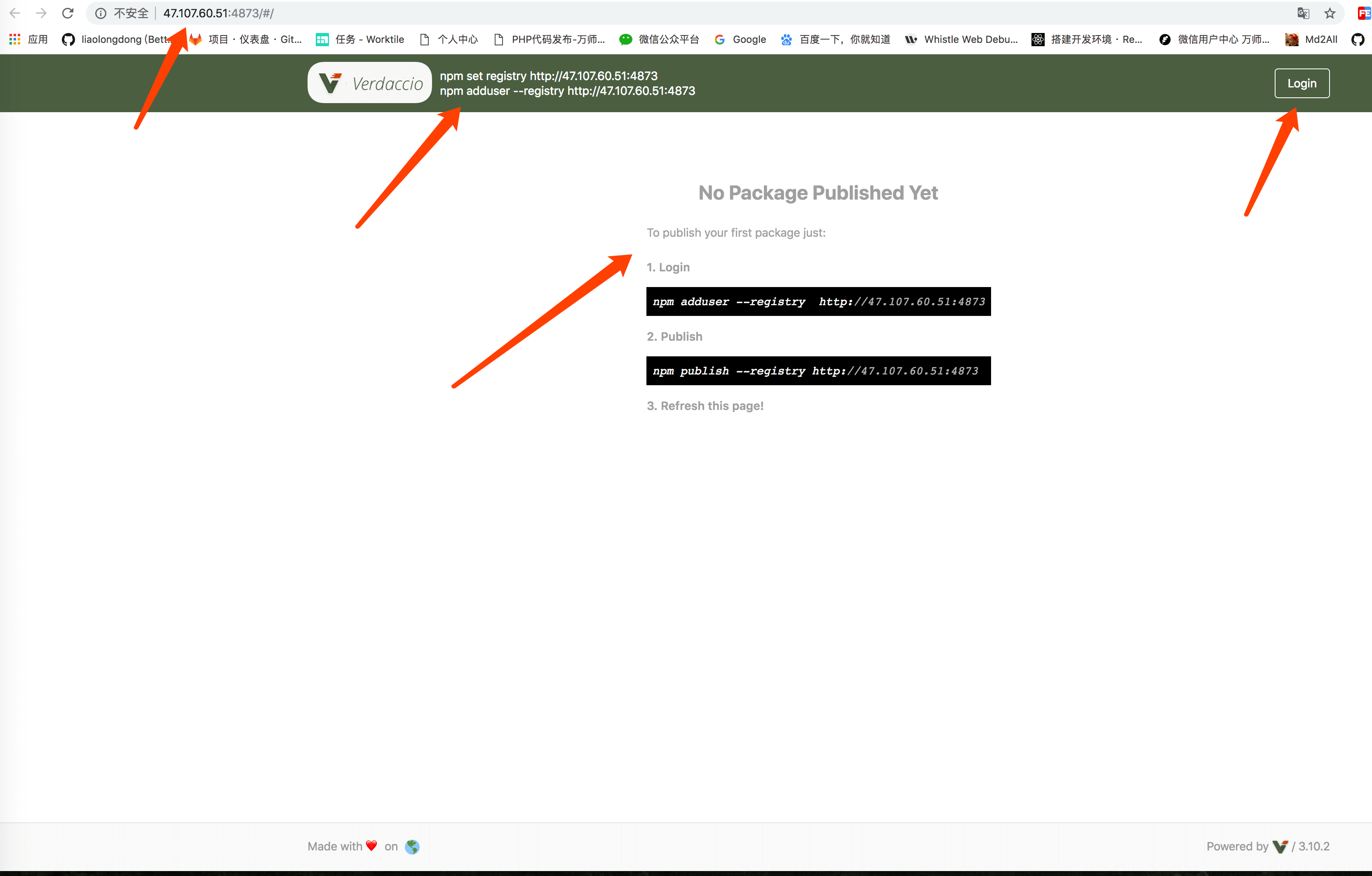
Task: Click the npm publish command code block
Action: 818,371
